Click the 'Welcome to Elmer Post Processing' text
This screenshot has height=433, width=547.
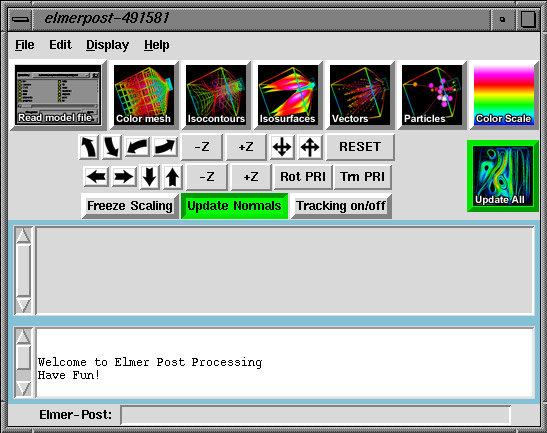point(150,362)
